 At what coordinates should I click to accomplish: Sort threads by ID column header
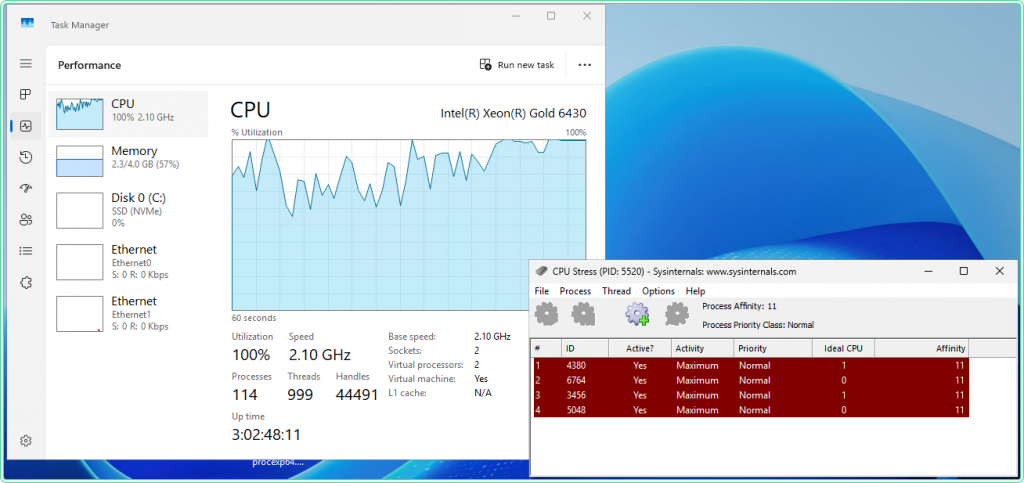[584, 349]
